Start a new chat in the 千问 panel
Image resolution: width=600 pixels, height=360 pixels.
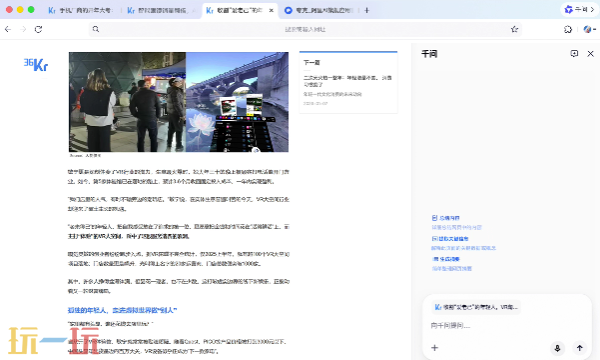[574, 54]
